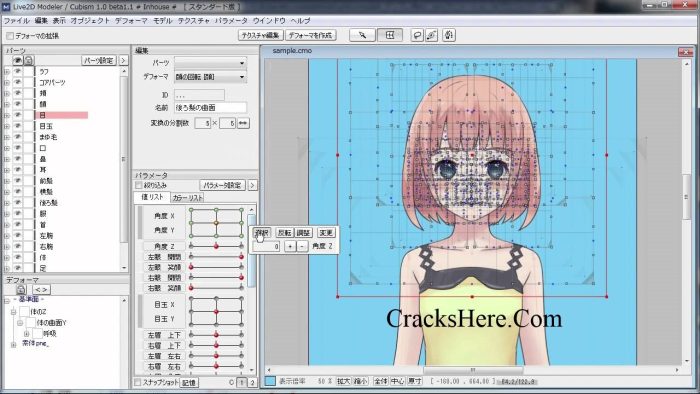Choose the lasso selection tool
Viewport: 700px width, 394px height.
(x=417, y=35)
